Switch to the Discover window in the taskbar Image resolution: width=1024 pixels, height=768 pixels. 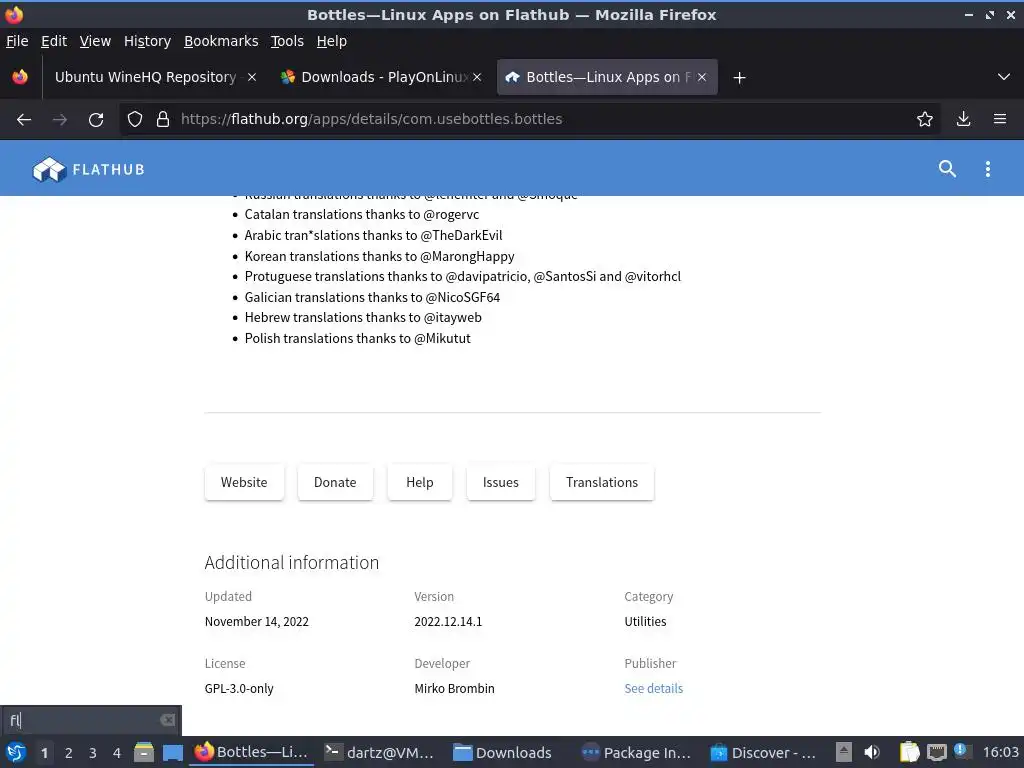tap(765, 753)
